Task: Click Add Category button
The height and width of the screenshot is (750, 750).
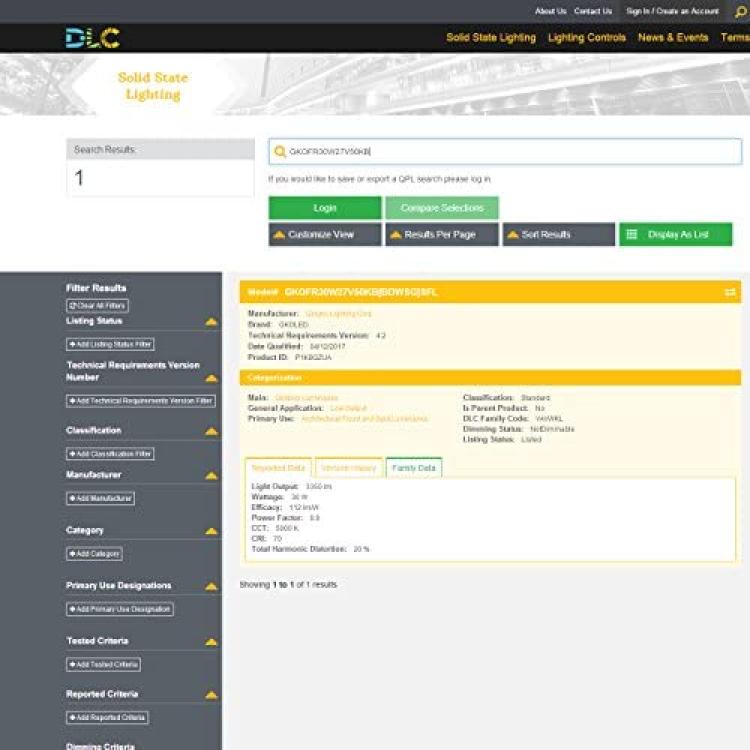Action: tap(95, 554)
